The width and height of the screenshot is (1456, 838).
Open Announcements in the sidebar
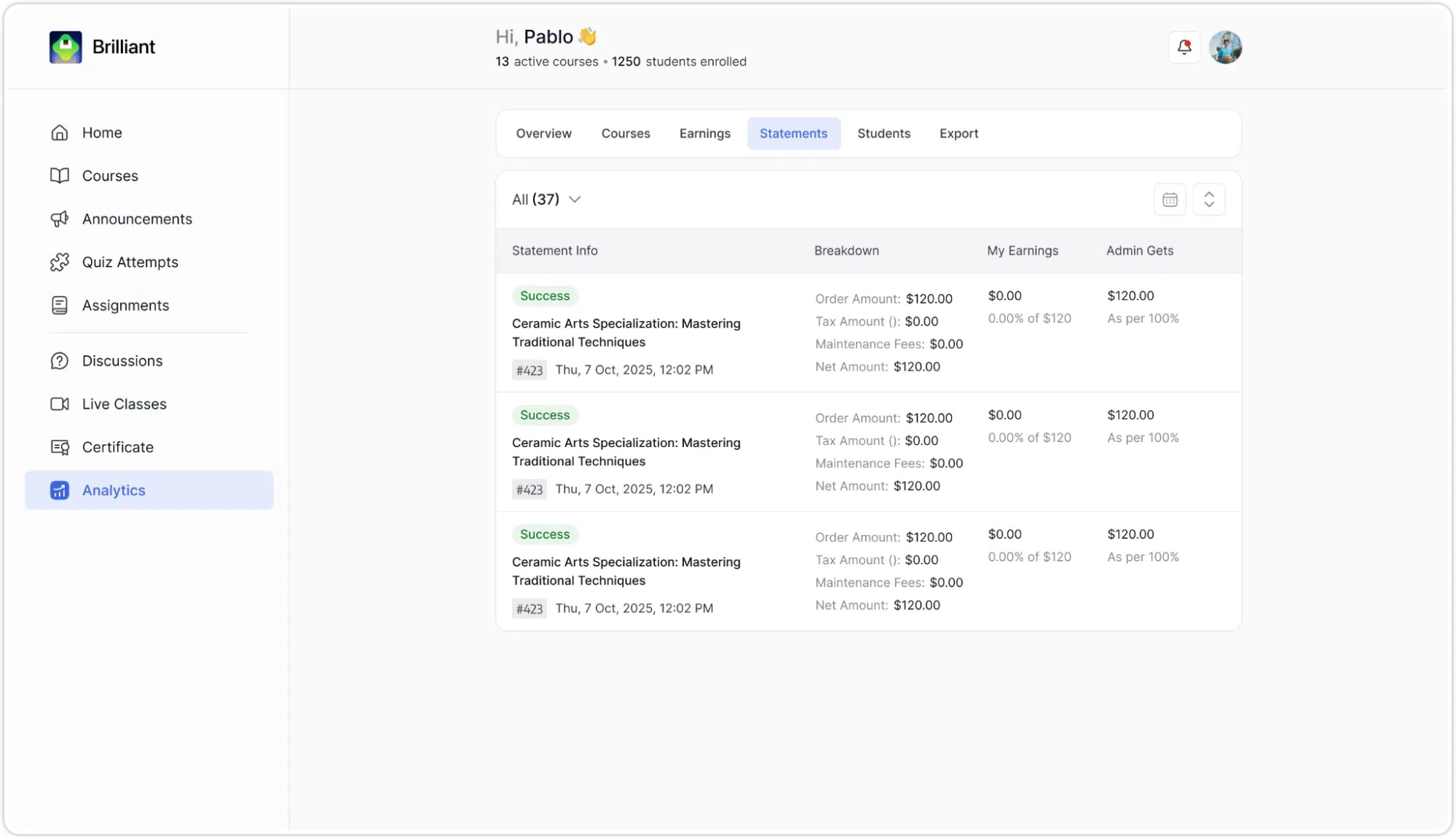click(x=149, y=219)
